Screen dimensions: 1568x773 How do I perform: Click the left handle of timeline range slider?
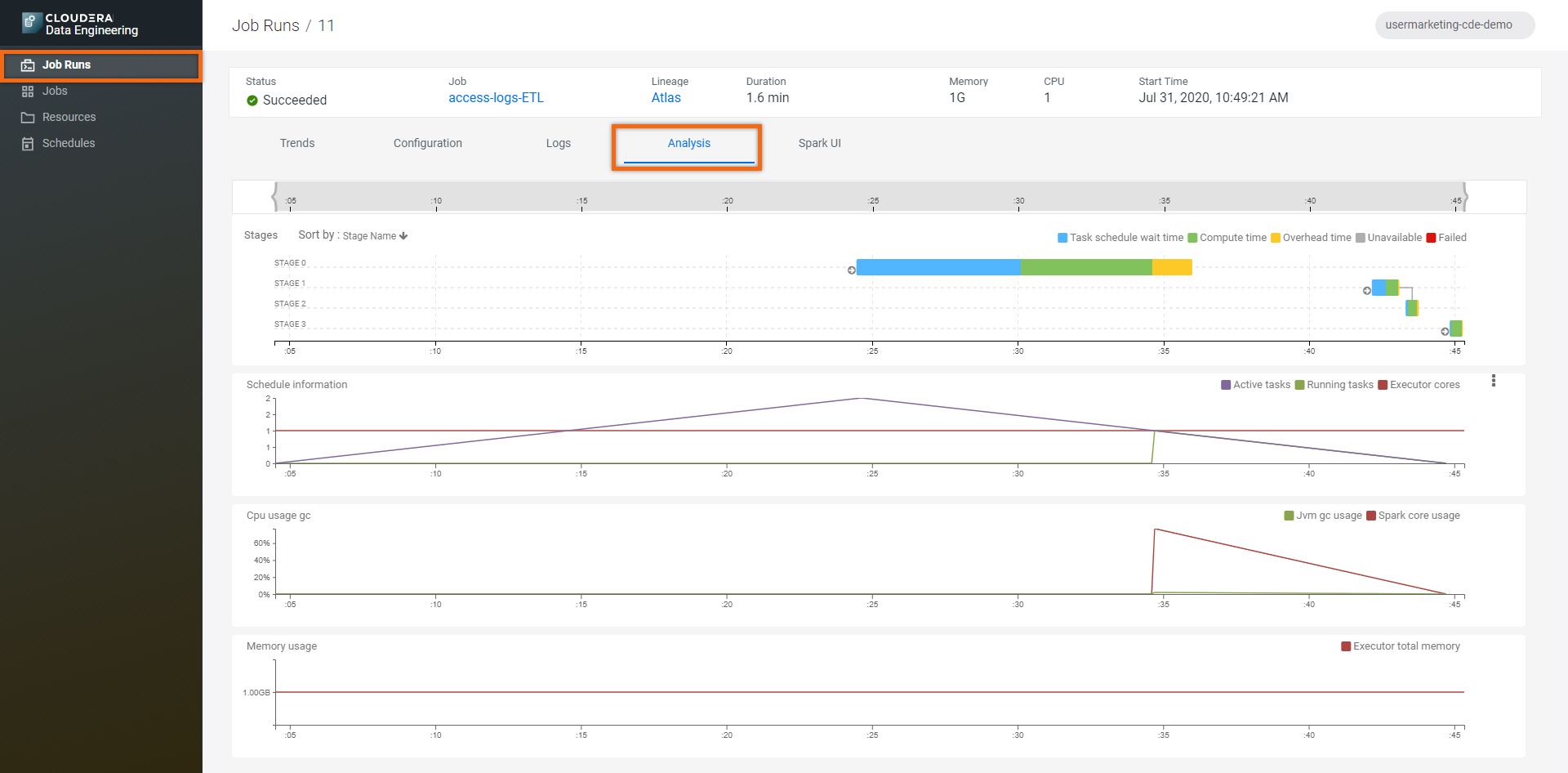tap(275, 197)
